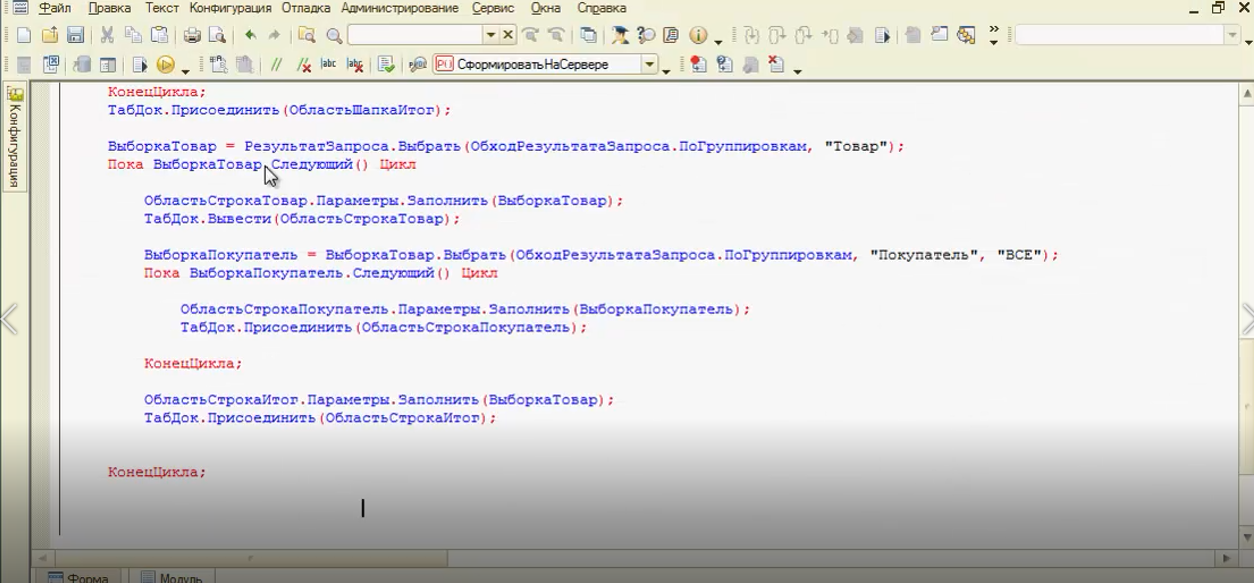Open global search folder-magnifier icon

pos(307,36)
